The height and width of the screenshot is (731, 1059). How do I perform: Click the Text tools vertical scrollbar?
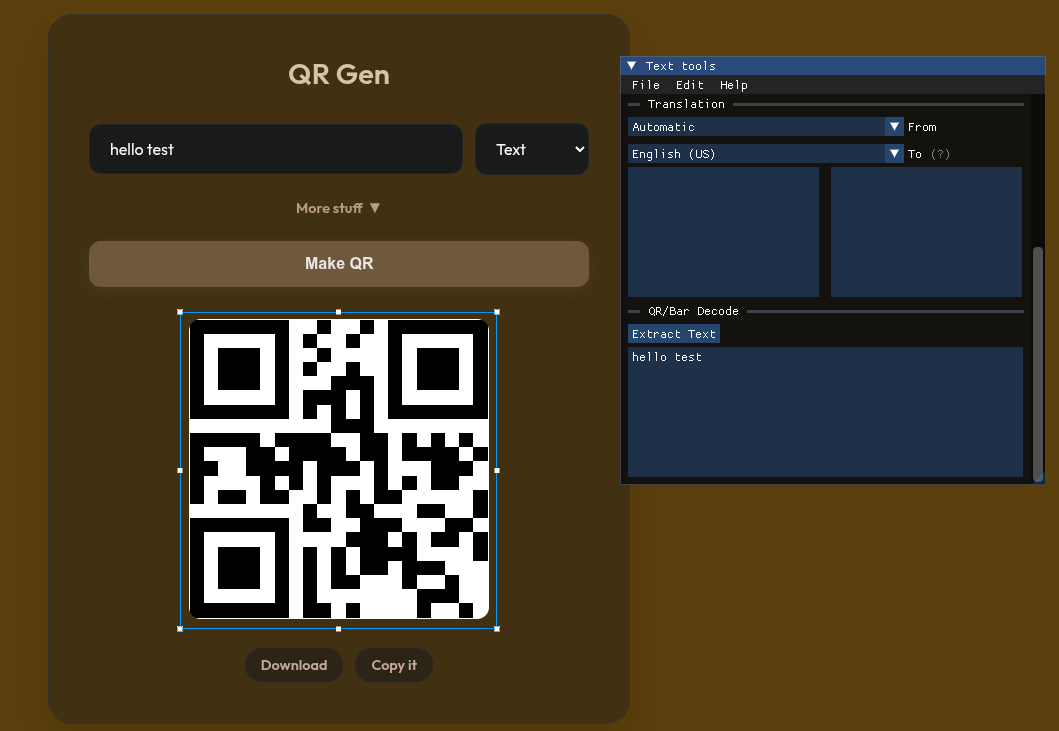click(1037, 360)
